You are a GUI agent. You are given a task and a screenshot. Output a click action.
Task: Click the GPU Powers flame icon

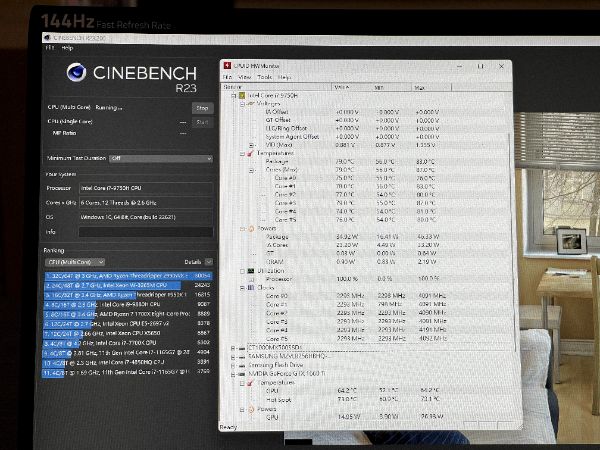click(x=251, y=409)
